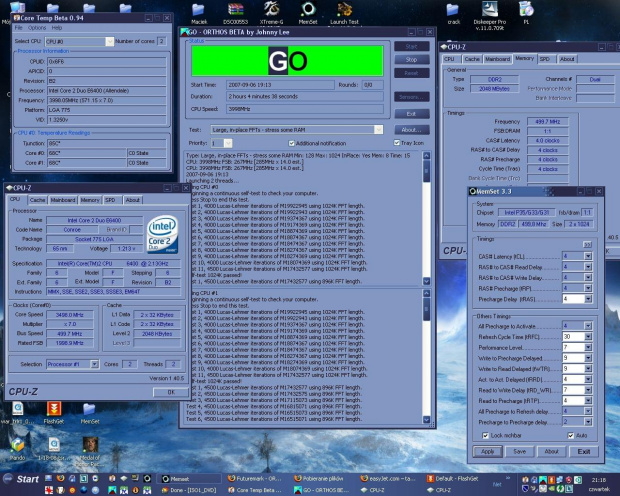Click Stop button in ORTHOS
Screen dimensions: 620x496
411,60
